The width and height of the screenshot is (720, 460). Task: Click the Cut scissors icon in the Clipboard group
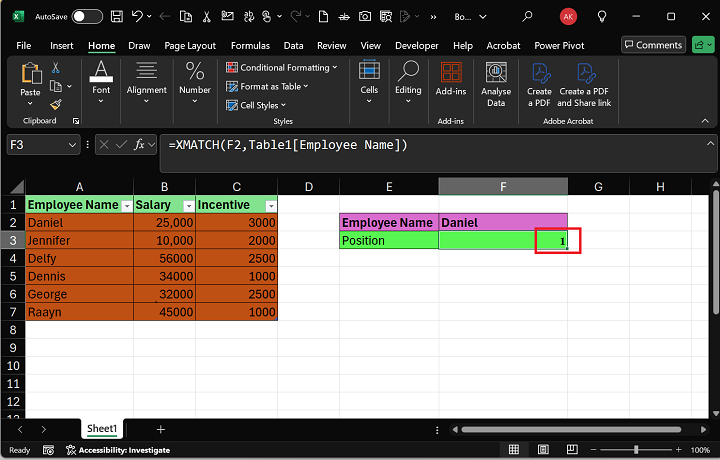(x=56, y=68)
